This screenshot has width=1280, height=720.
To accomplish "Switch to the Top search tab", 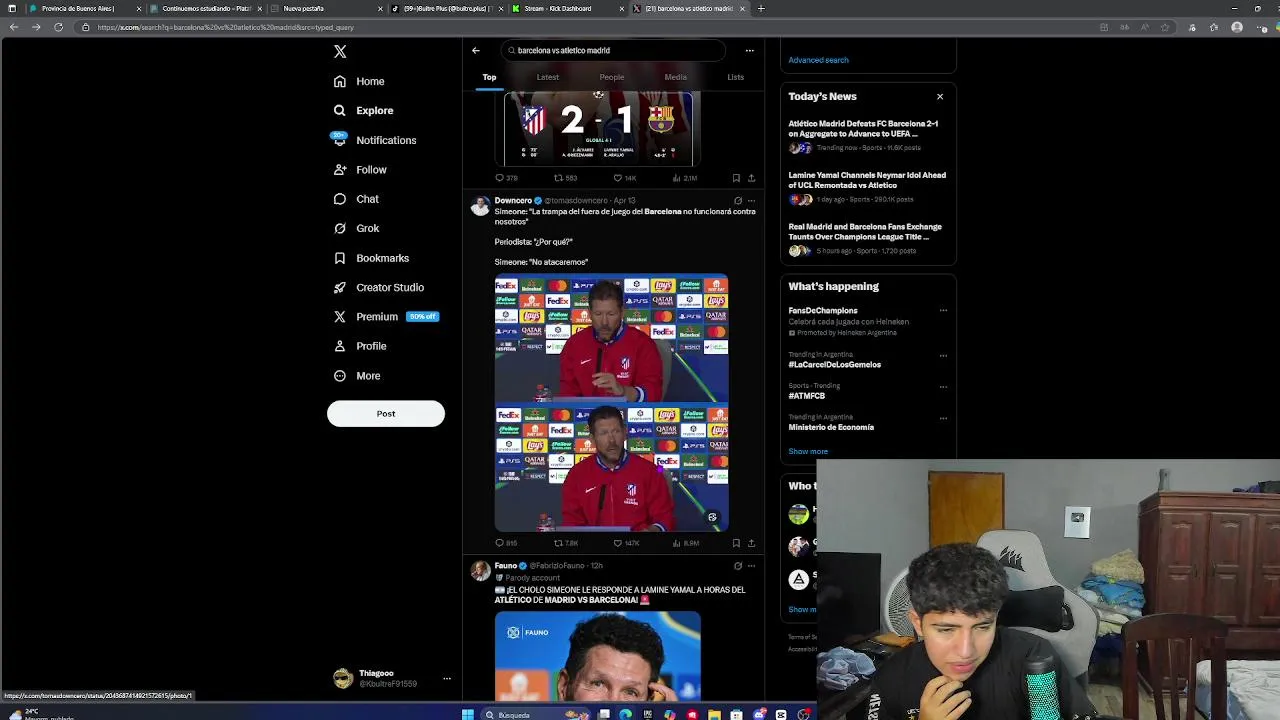I will [x=489, y=77].
